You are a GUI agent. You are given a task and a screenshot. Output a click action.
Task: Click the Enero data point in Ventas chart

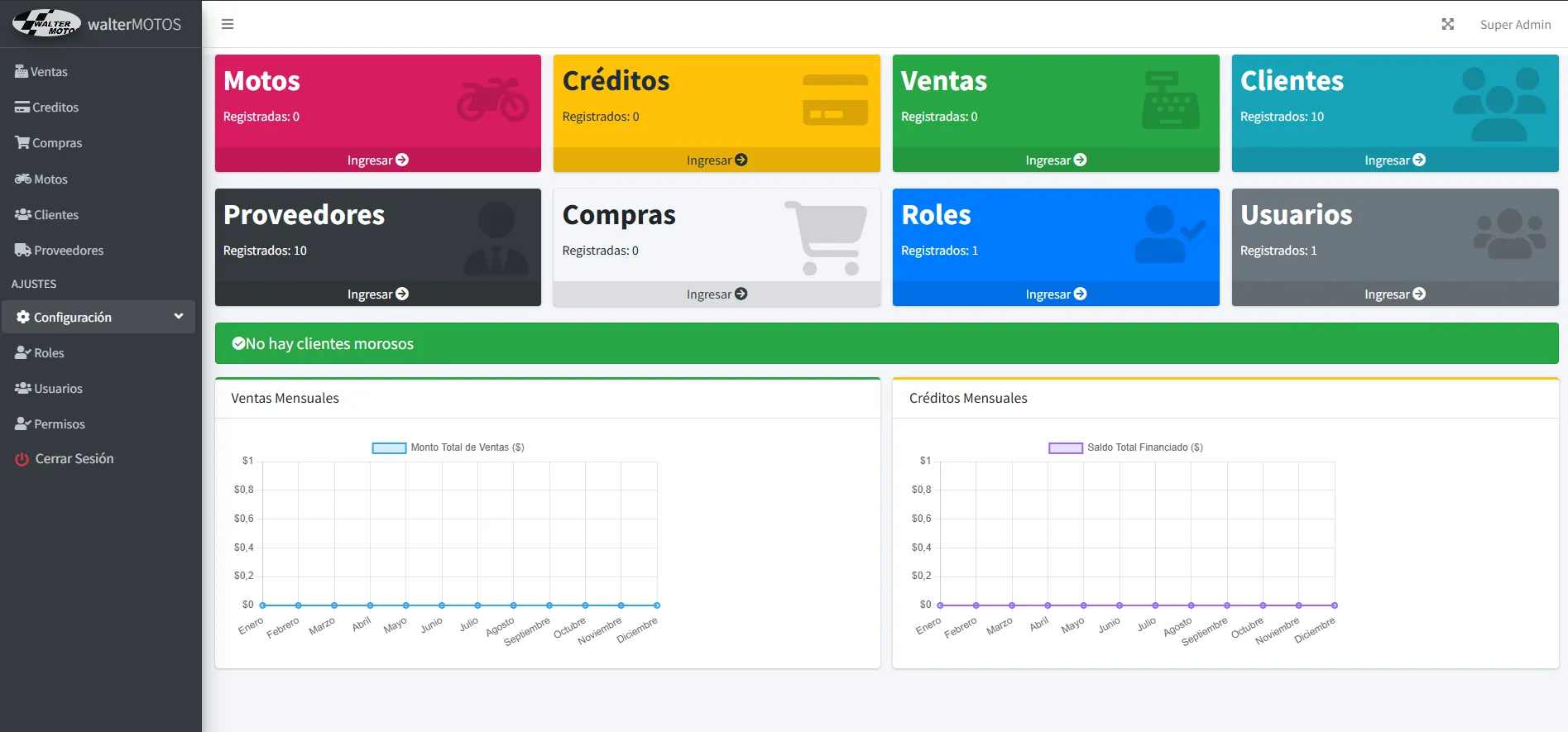coord(262,605)
